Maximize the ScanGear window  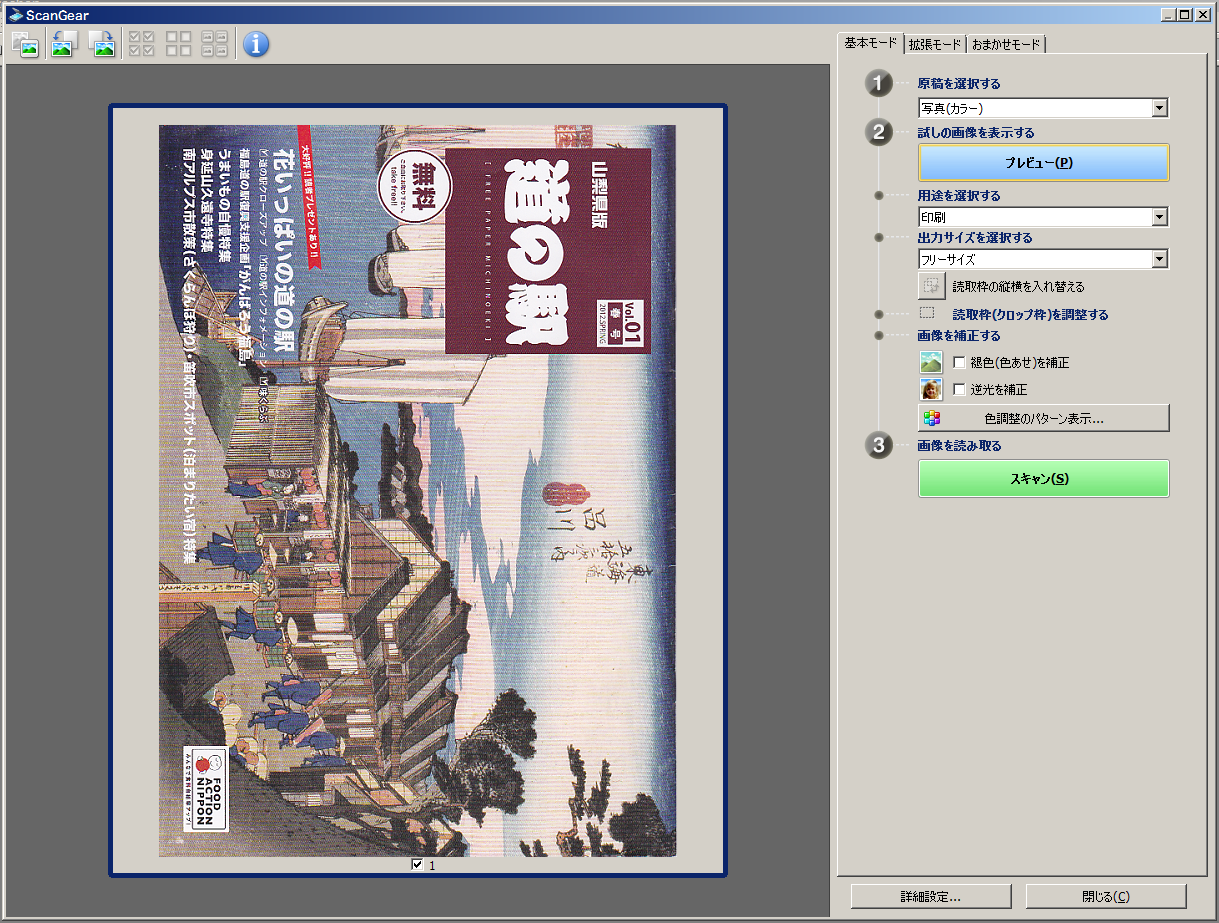coord(1184,15)
